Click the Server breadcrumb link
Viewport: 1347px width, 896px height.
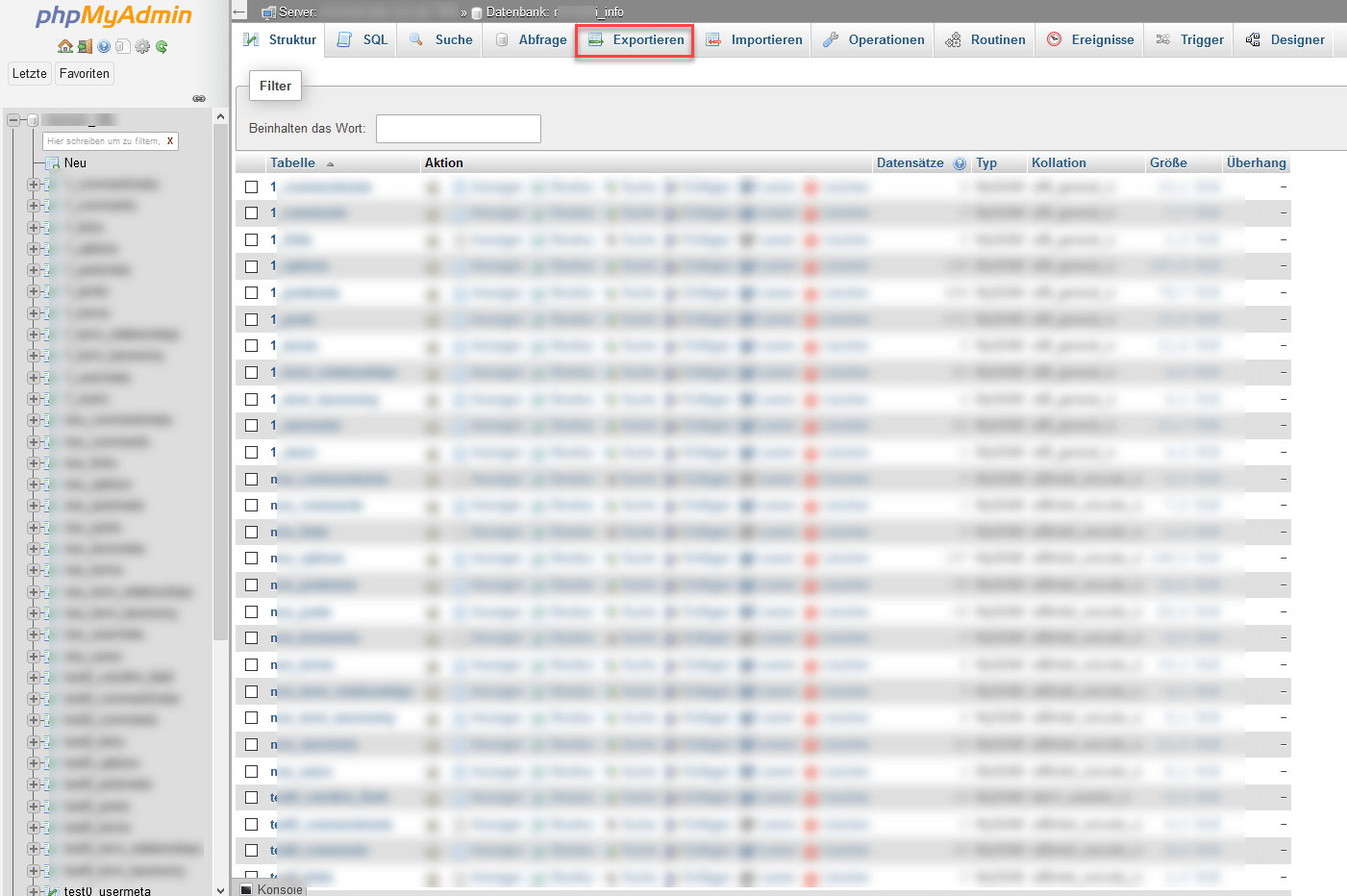pos(297,12)
